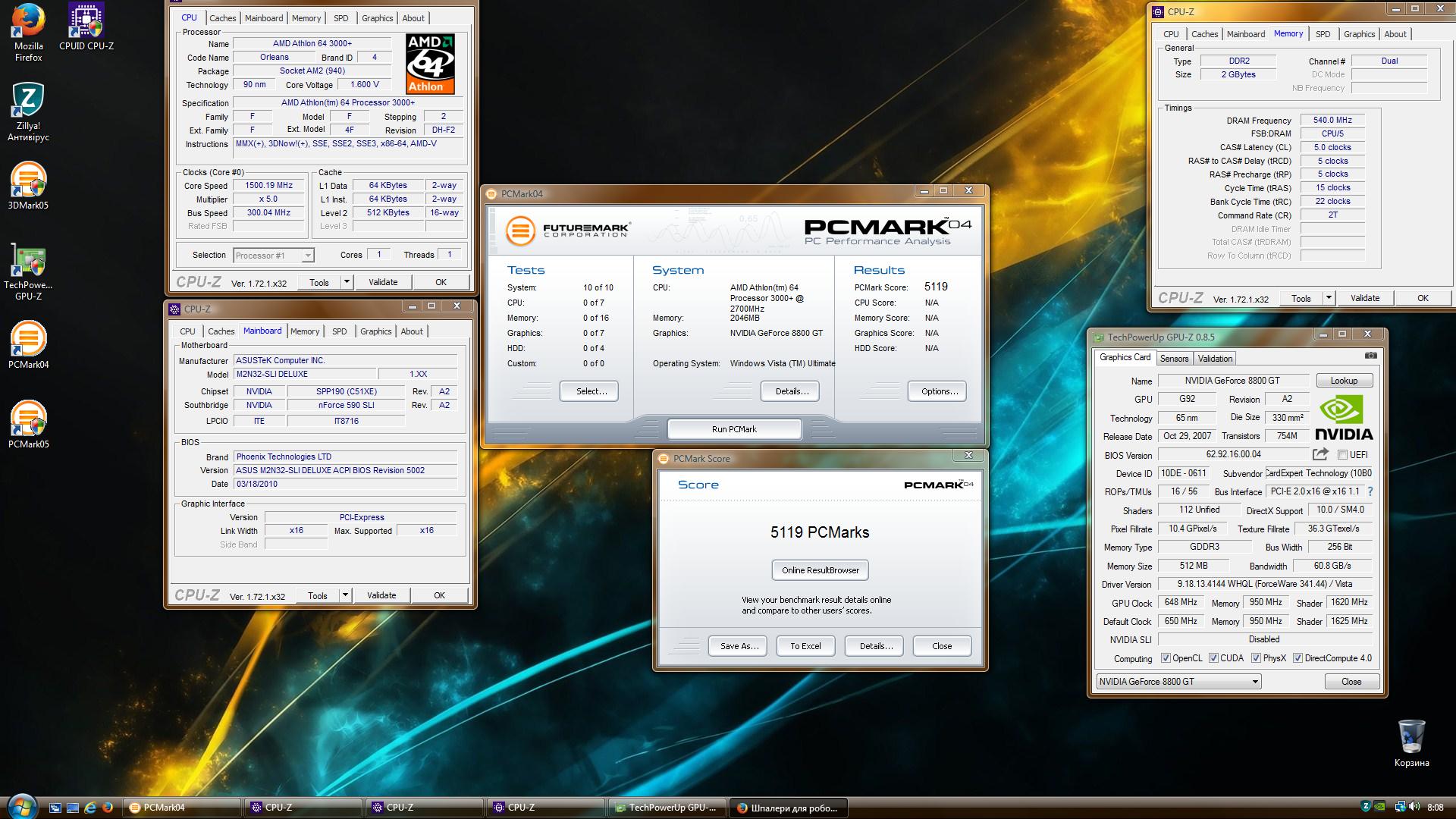
Task: Open Tools dropdown arrow in Mainboard window
Action: pos(345,595)
